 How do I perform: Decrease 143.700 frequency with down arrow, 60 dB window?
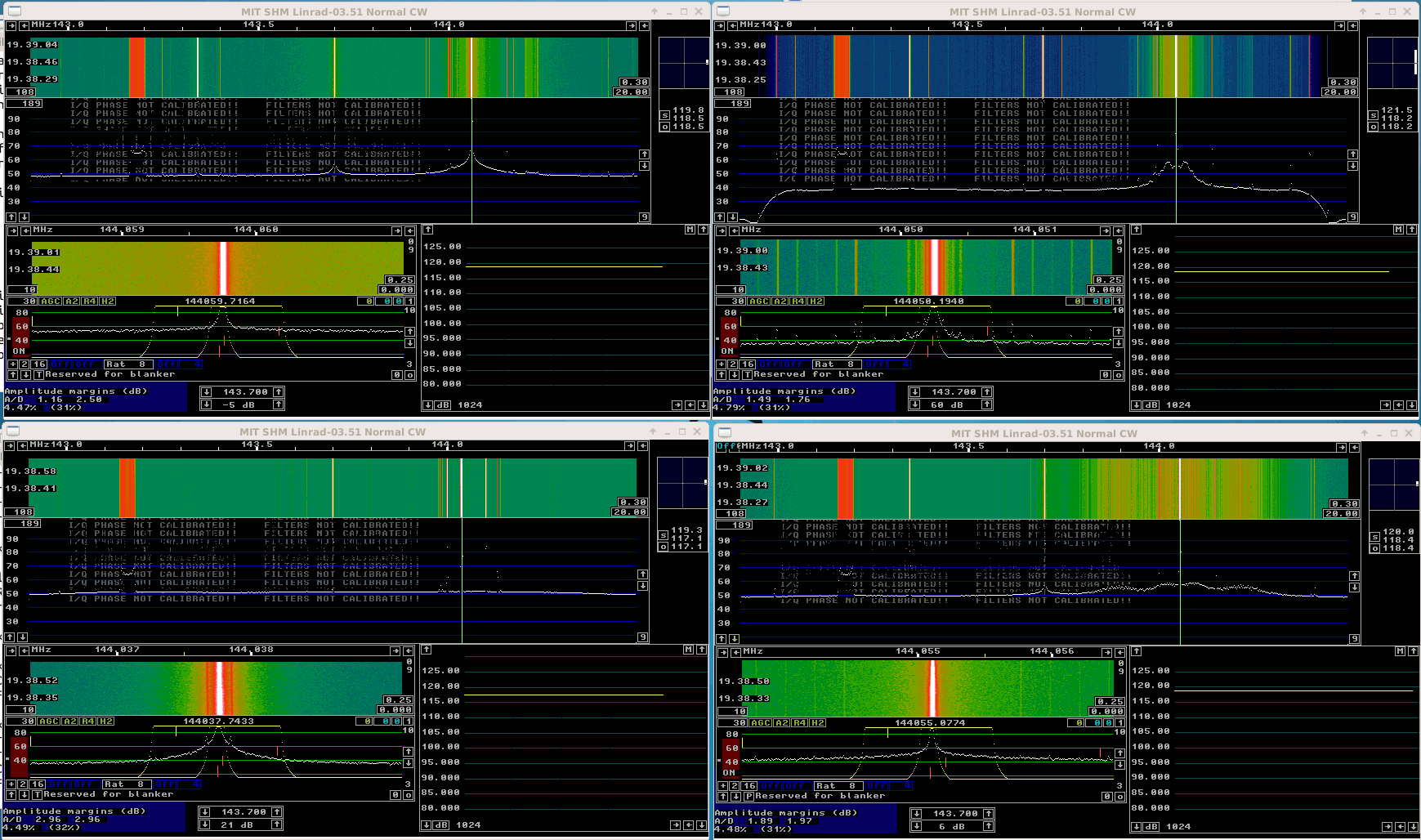(x=915, y=392)
